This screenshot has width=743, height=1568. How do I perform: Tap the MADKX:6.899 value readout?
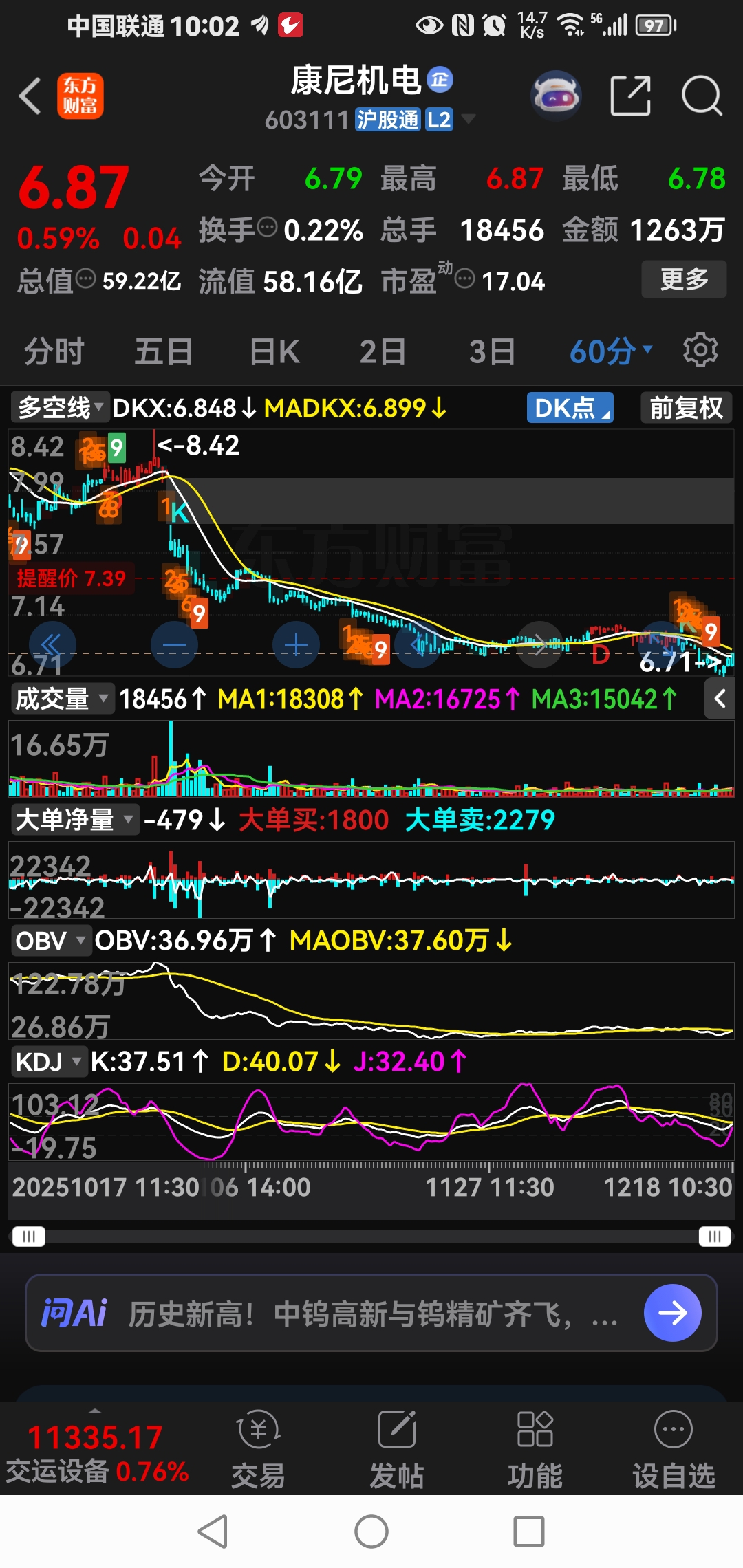(x=356, y=408)
